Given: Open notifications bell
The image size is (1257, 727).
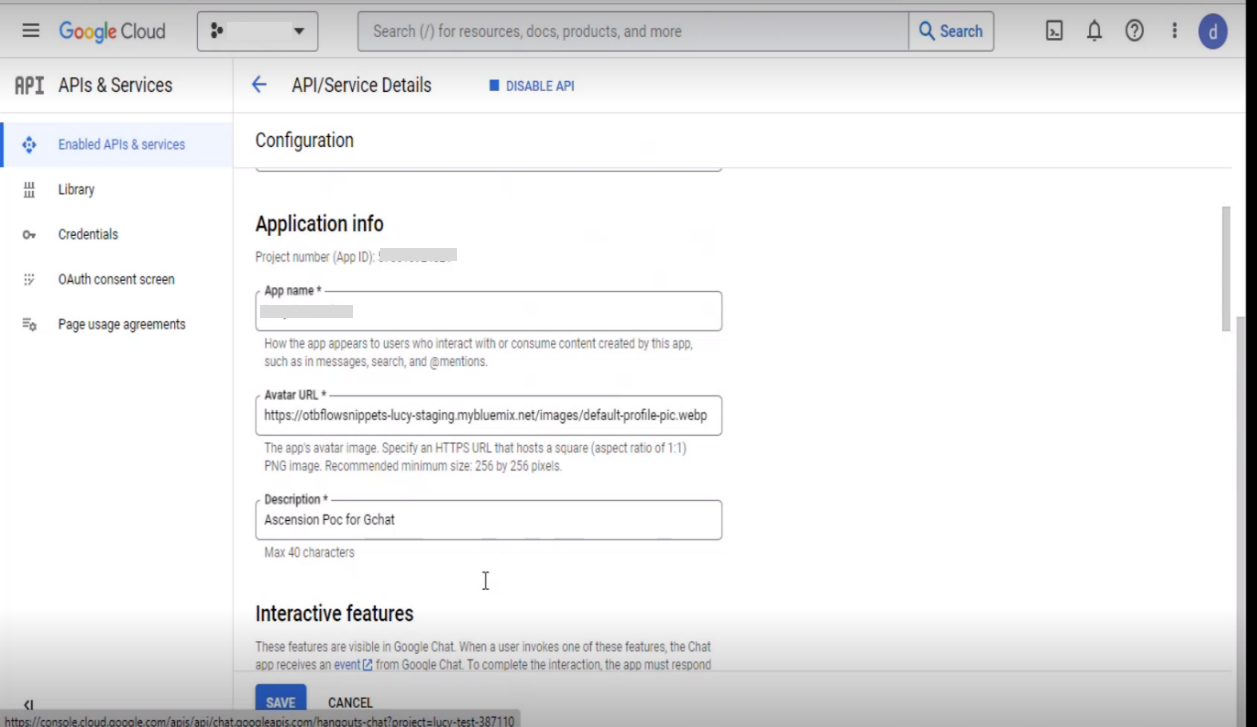Looking at the screenshot, I should 1094,31.
